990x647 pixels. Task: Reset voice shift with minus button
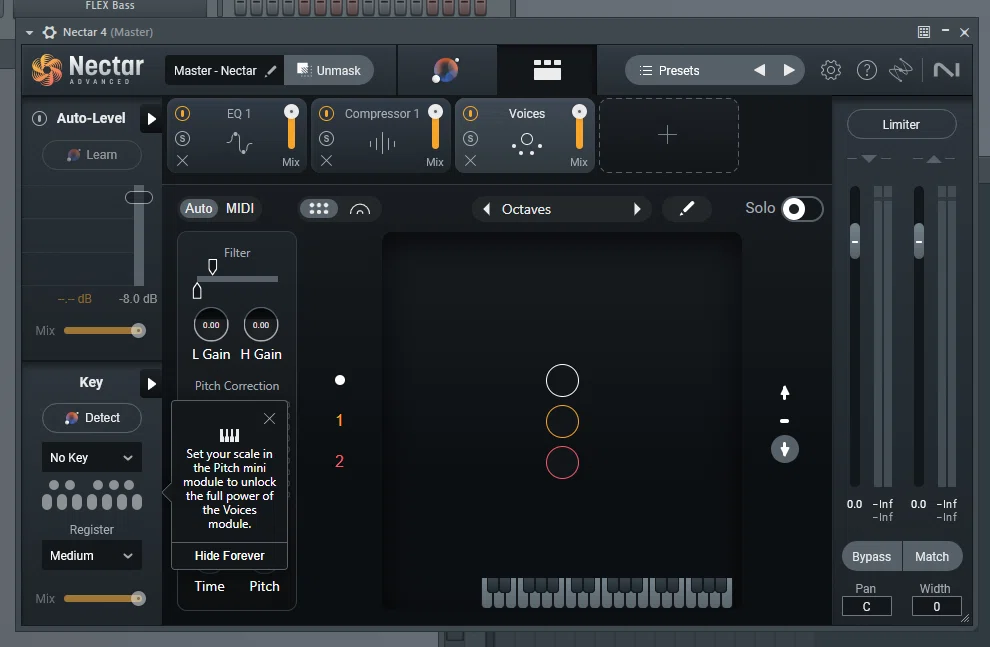tap(785, 421)
